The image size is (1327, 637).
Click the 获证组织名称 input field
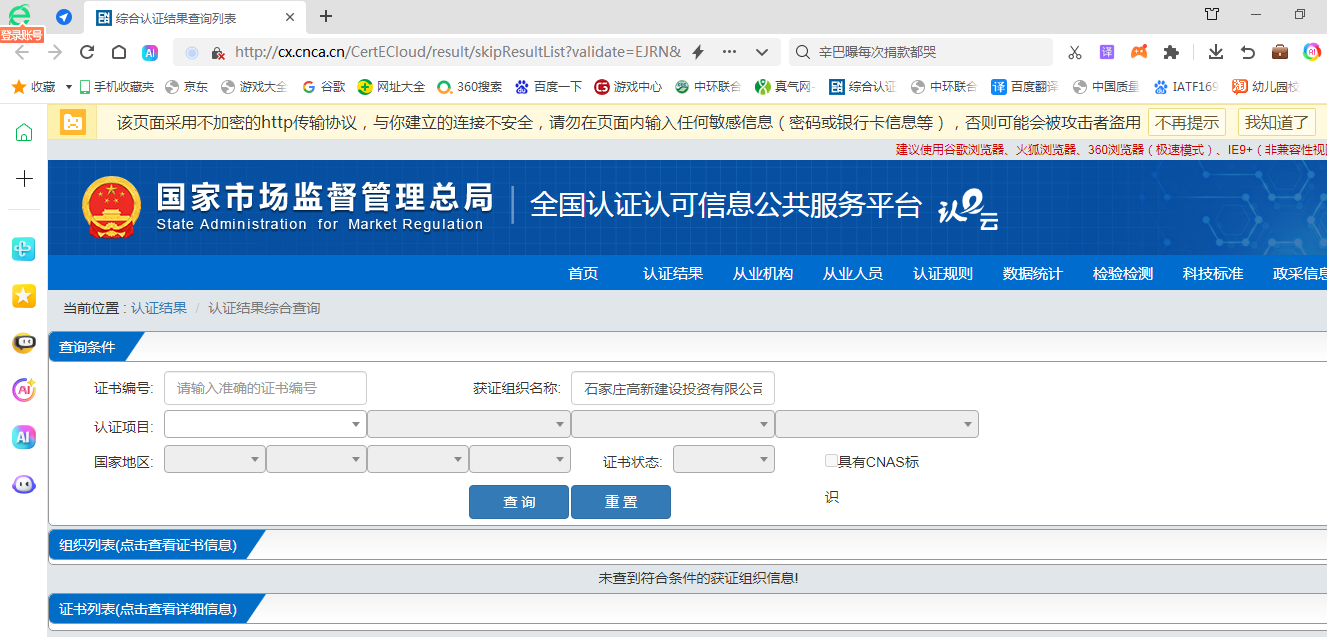click(673, 388)
